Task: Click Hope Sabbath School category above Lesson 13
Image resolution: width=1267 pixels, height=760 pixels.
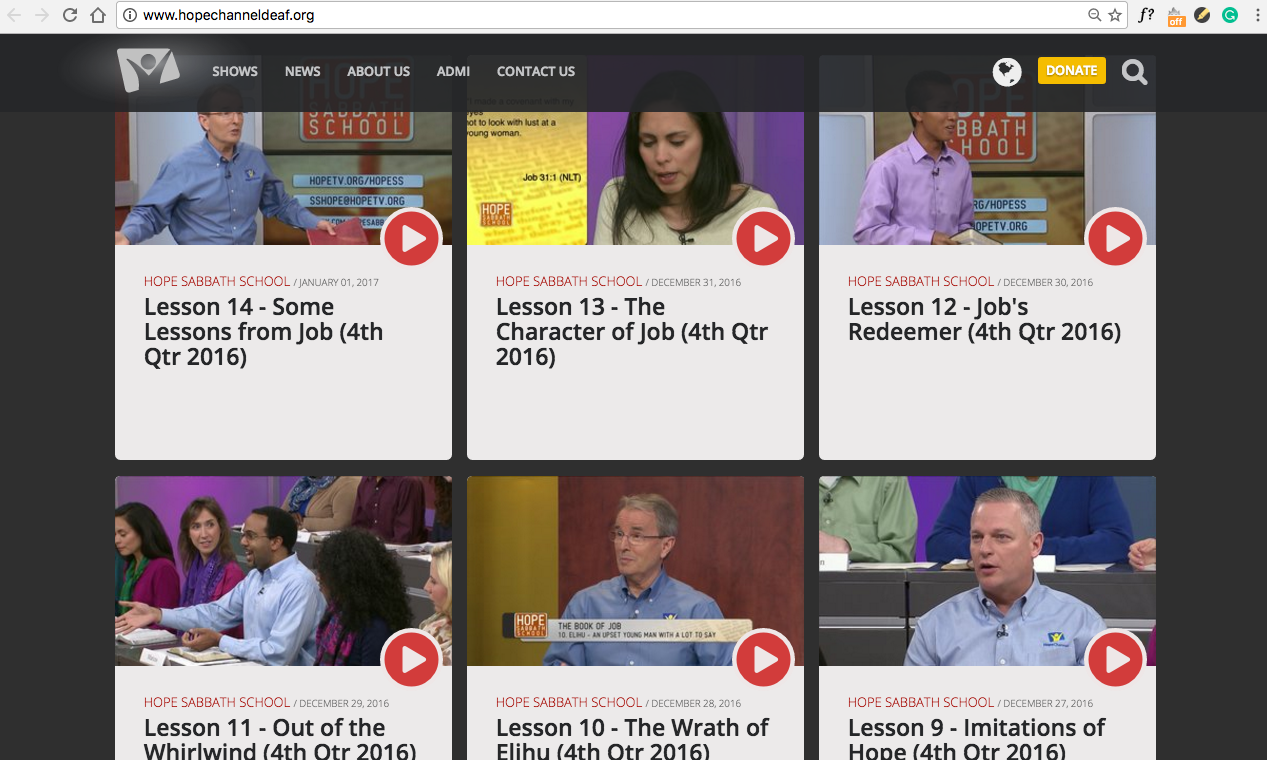Action: [569, 281]
